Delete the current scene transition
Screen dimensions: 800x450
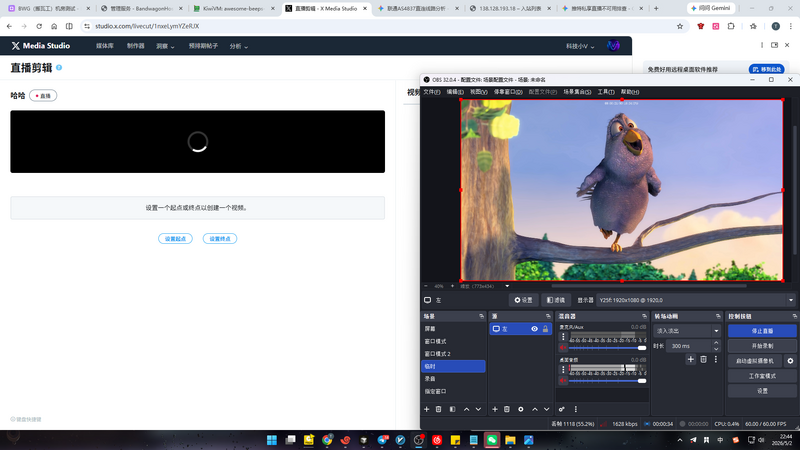click(x=704, y=359)
